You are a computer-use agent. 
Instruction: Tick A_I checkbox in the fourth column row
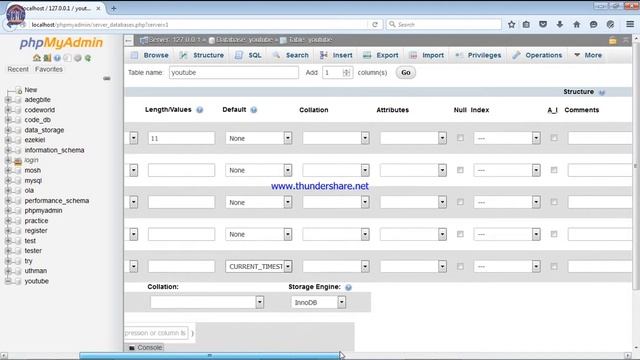(x=554, y=234)
